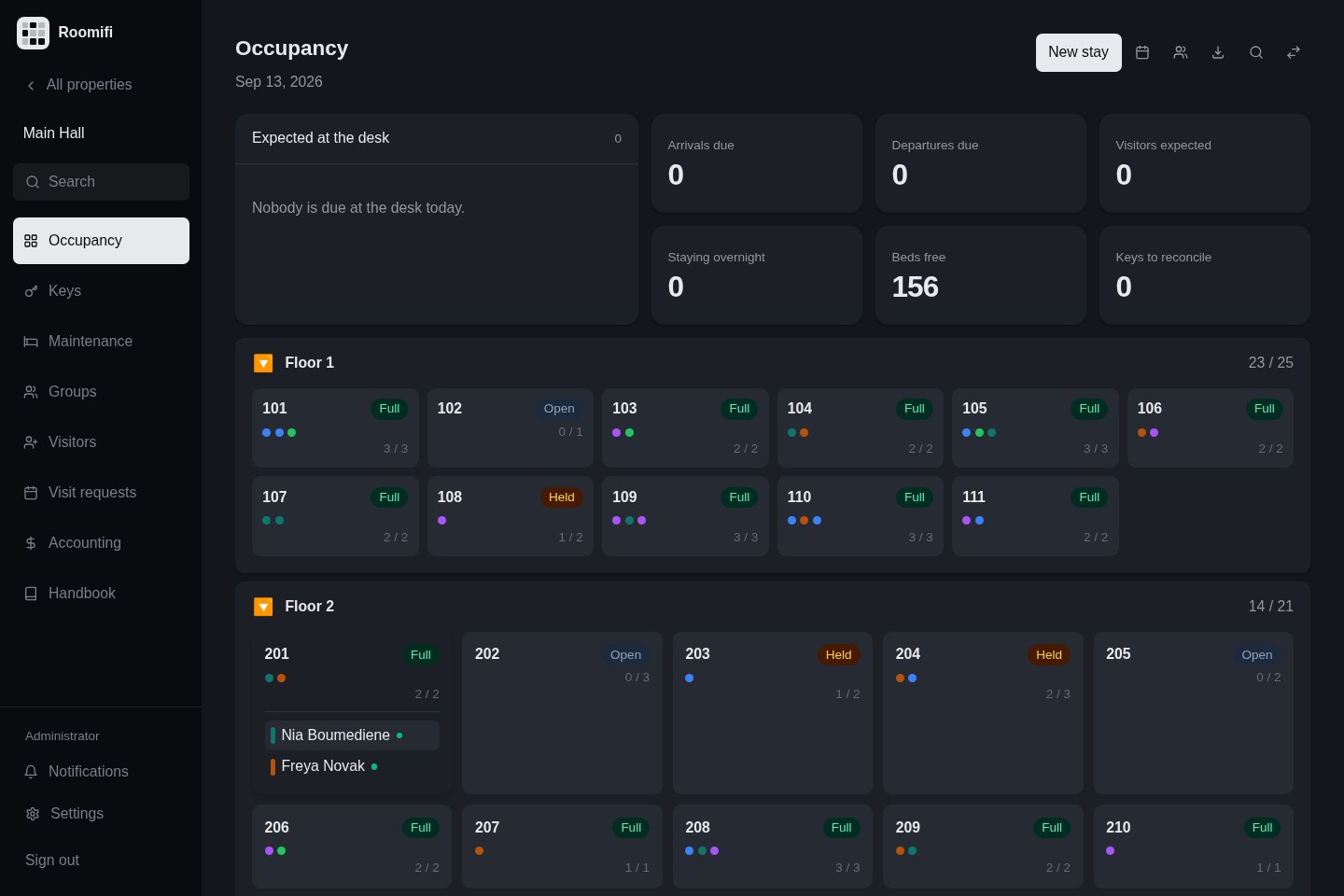
Task: Click the Sep 13, 2026 date text
Action: 279,82
